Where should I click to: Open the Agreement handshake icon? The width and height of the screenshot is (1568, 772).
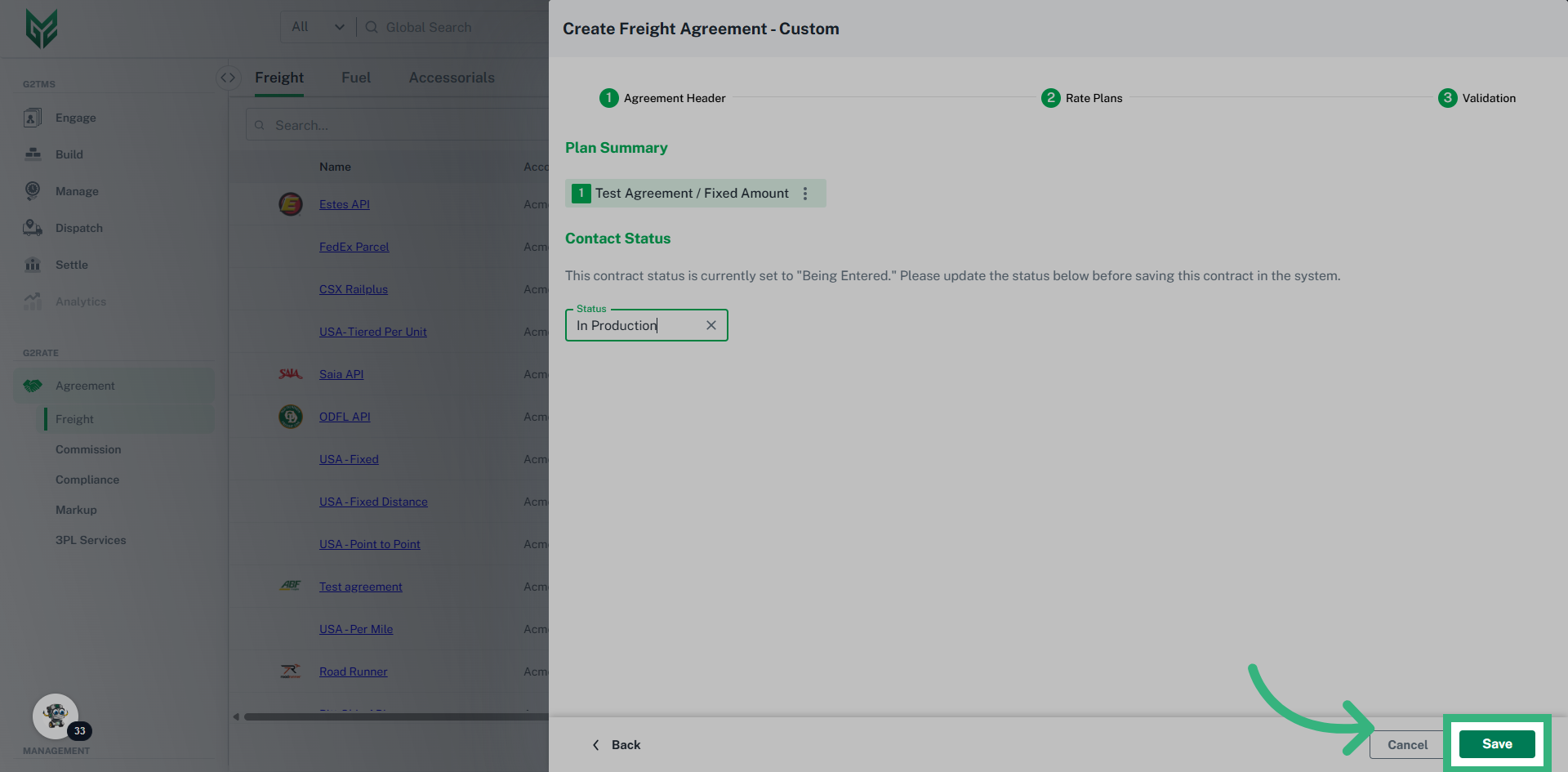pos(33,386)
